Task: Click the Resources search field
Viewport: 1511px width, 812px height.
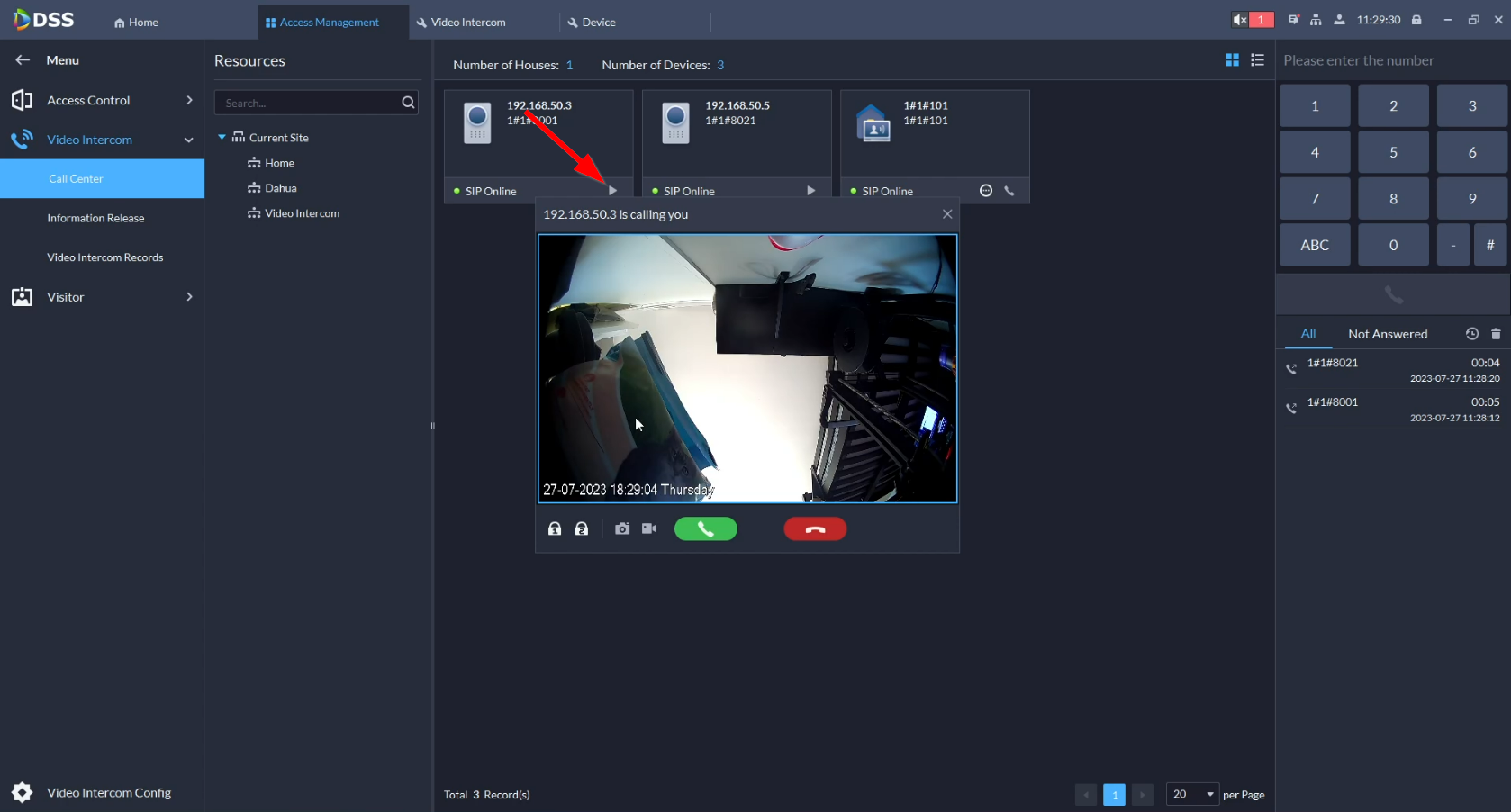Action: click(x=306, y=103)
